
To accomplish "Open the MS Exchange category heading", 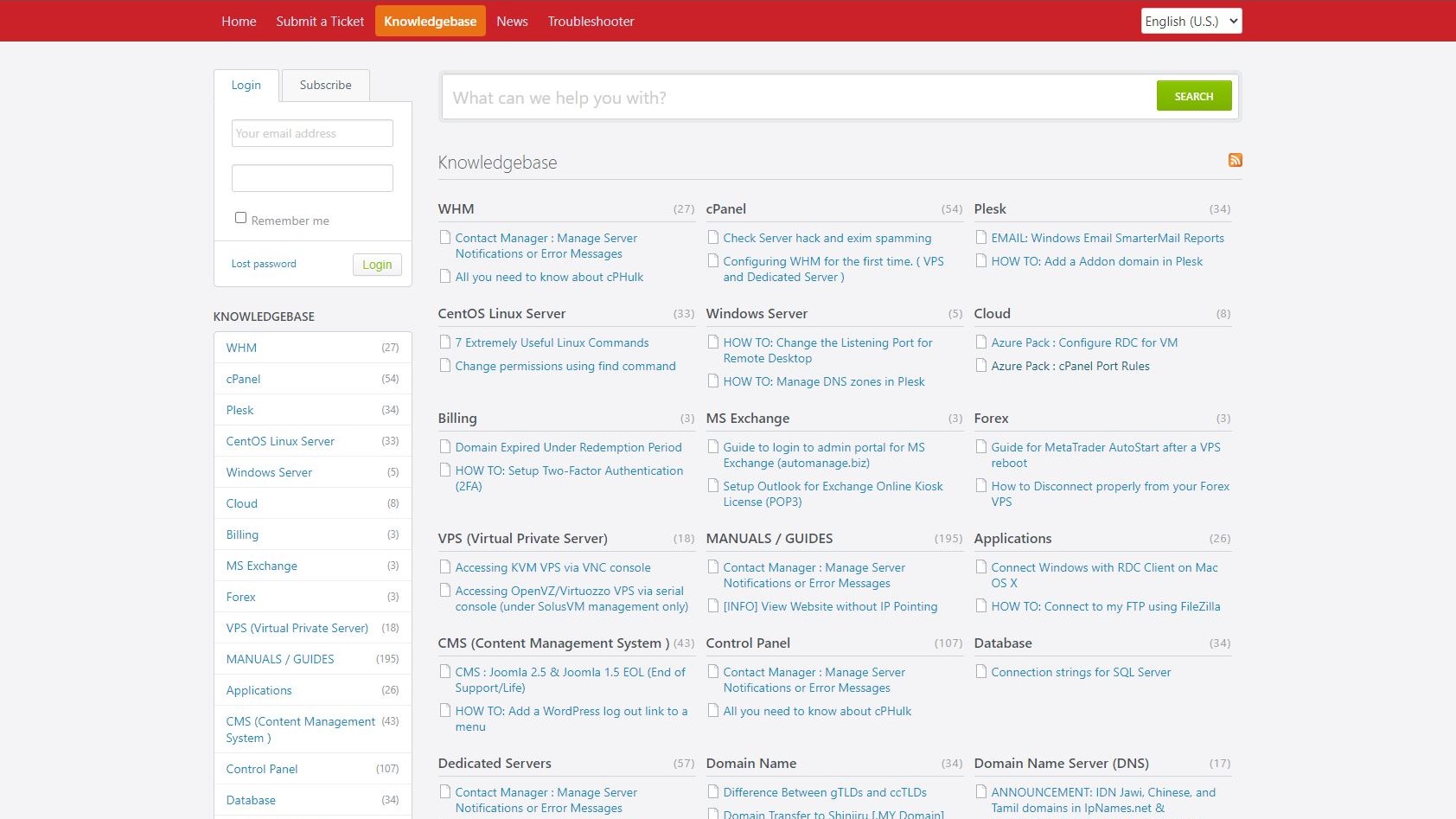I will [748, 418].
